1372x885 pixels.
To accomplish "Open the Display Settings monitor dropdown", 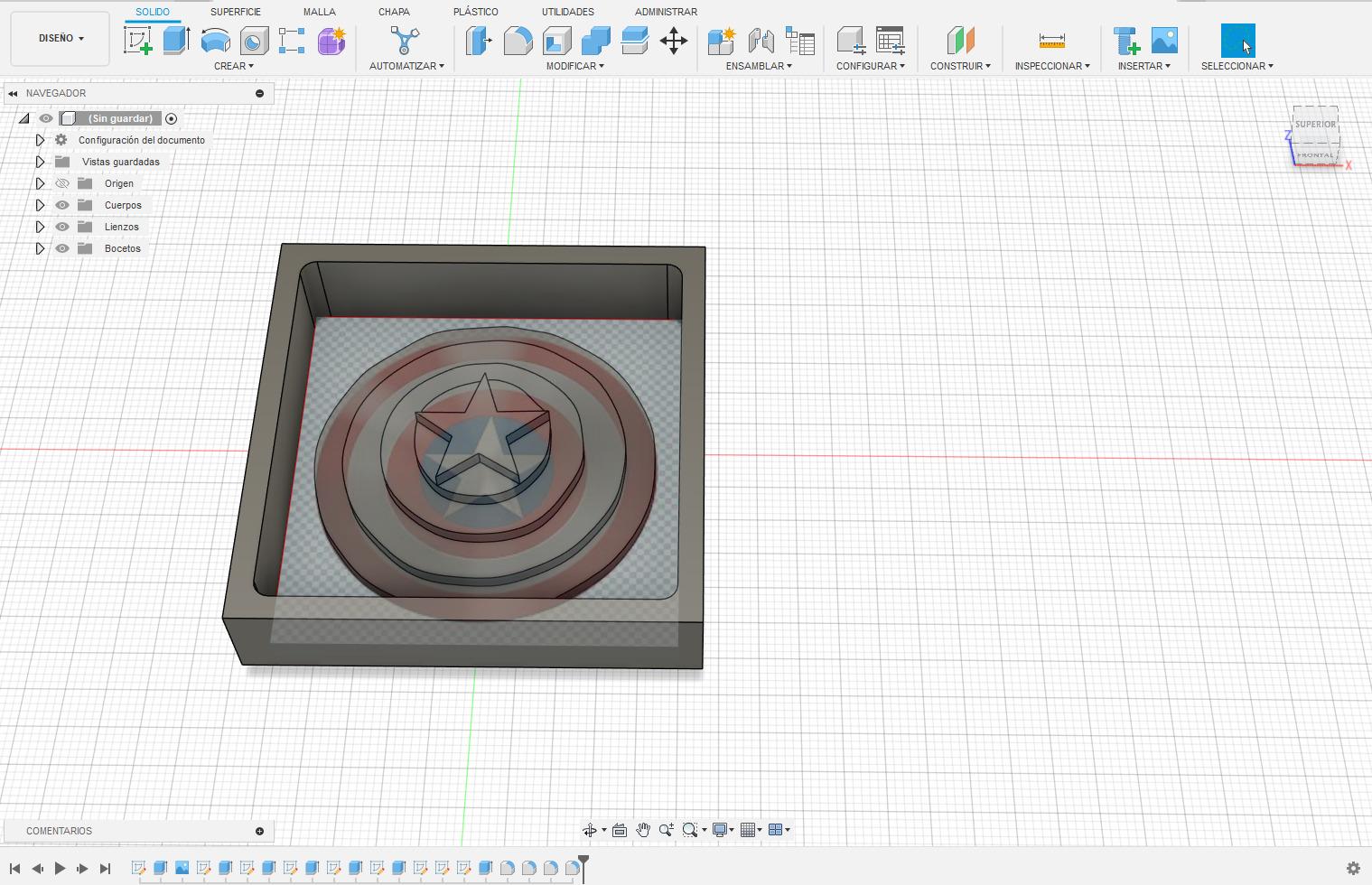I will [723, 830].
